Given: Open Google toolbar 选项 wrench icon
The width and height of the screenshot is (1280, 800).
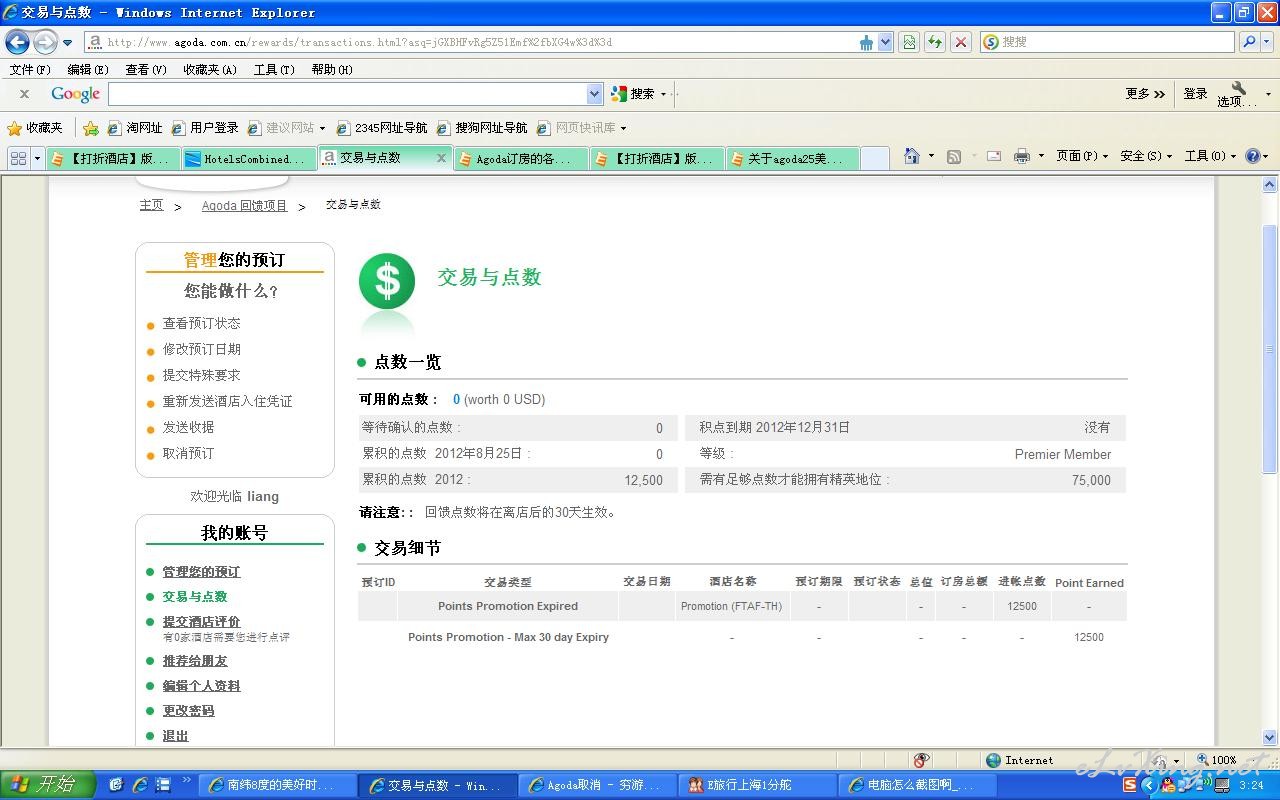Looking at the screenshot, I should (x=1237, y=94).
